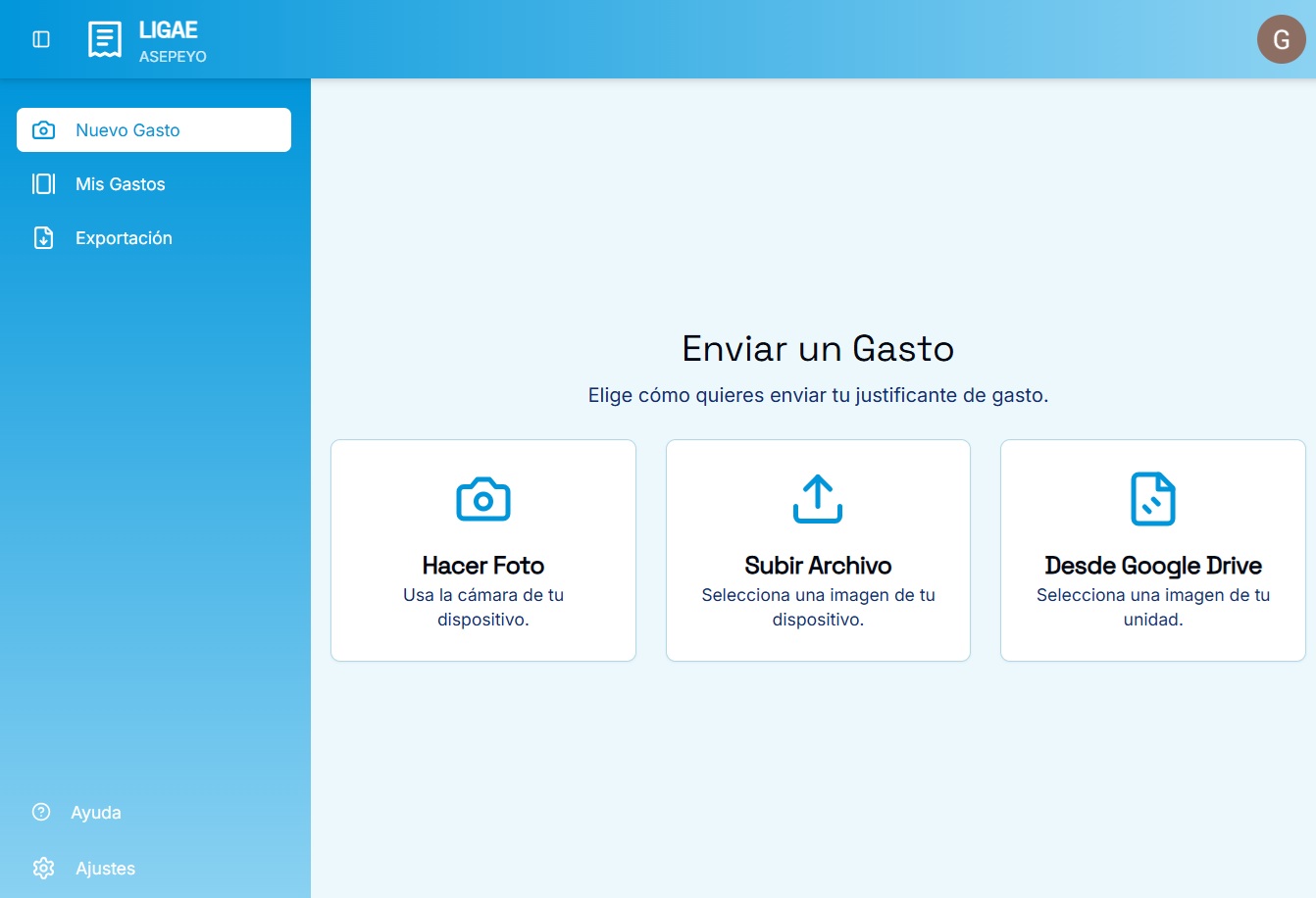The image size is (1316, 898).
Task: Choose the Desde Google Drive card title
Action: pyautogui.click(x=1152, y=566)
